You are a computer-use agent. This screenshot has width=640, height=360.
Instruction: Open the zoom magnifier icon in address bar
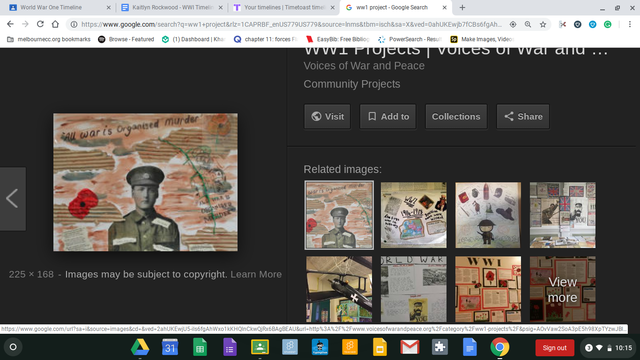tap(528, 24)
